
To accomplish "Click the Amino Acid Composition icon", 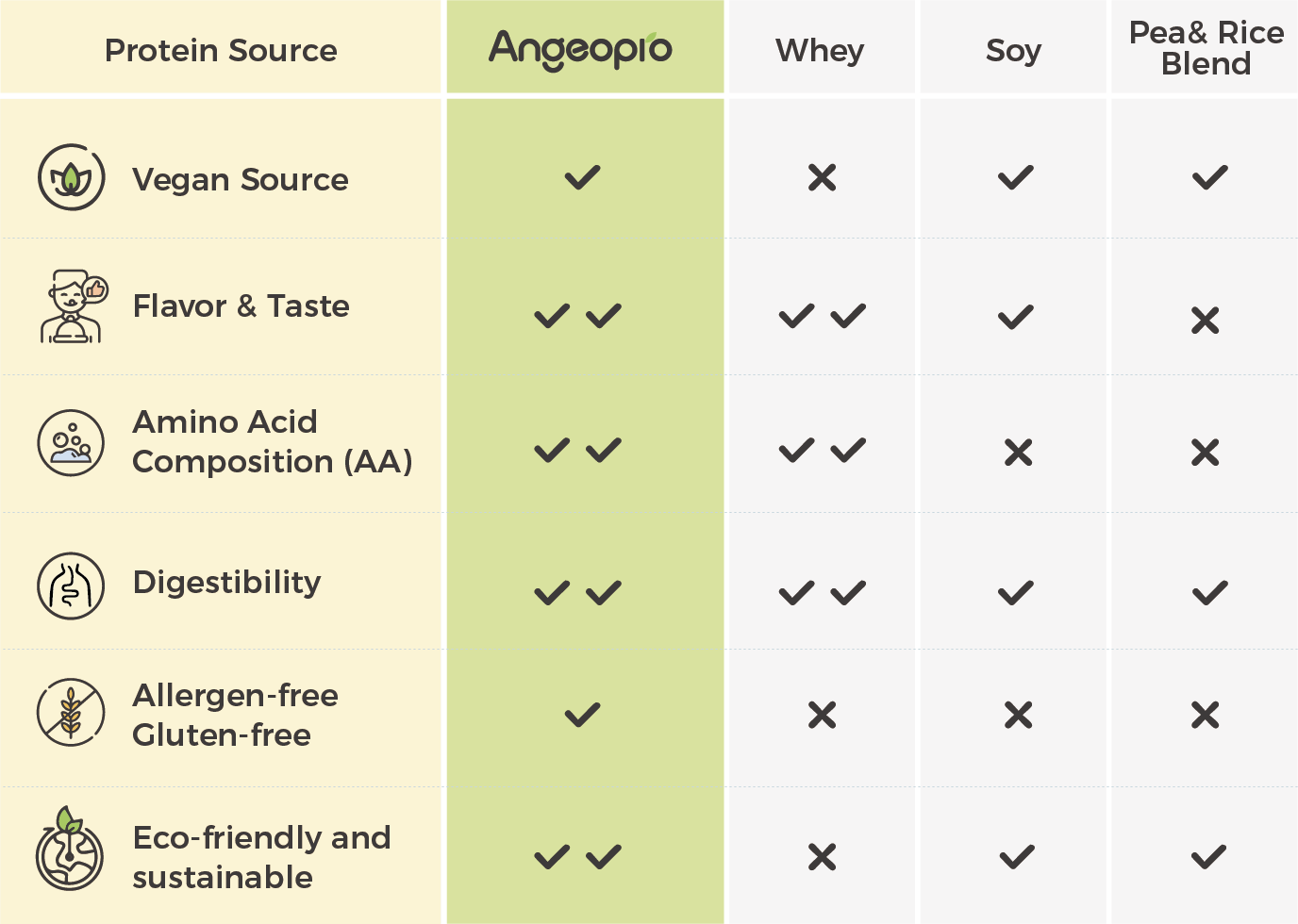I will point(71,443).
